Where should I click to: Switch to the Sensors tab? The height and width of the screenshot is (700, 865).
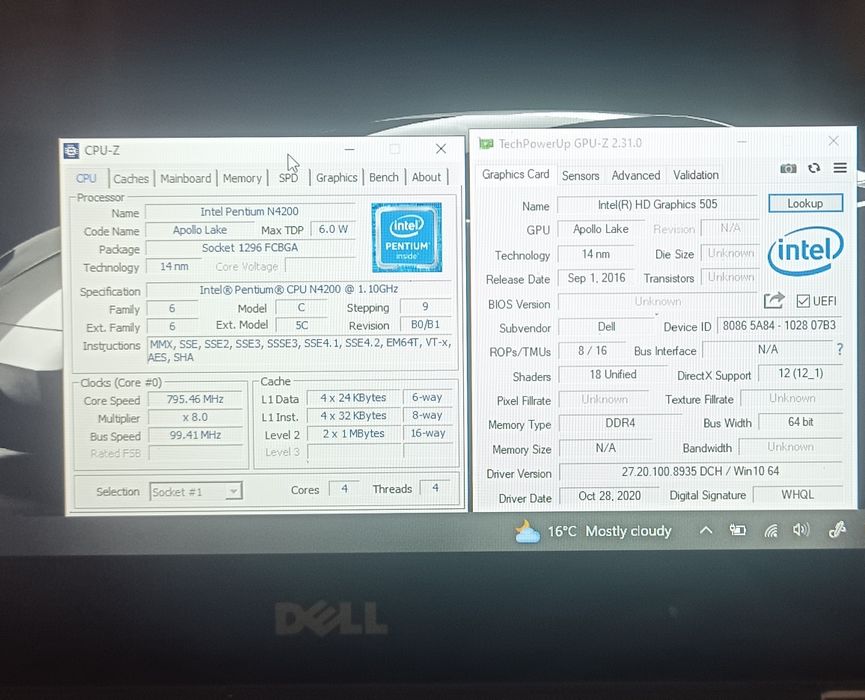pyautogui.click(x=580, y=175)
